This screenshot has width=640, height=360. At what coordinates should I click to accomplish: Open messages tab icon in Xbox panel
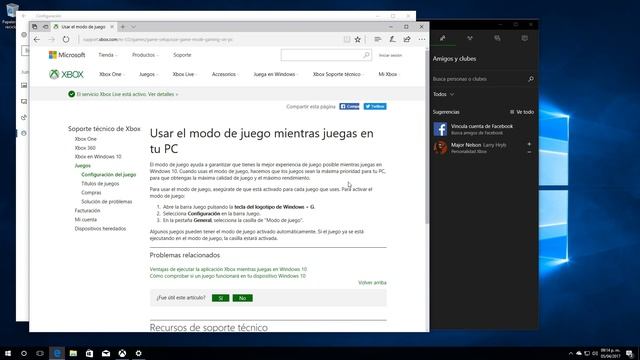tap(497, 38)
